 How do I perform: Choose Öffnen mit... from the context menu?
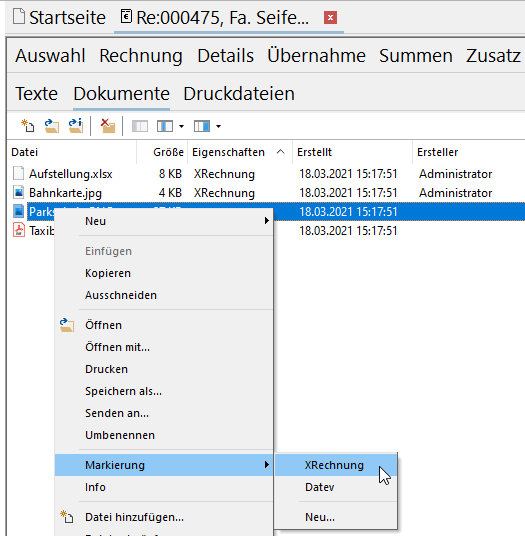coord(164,347)
